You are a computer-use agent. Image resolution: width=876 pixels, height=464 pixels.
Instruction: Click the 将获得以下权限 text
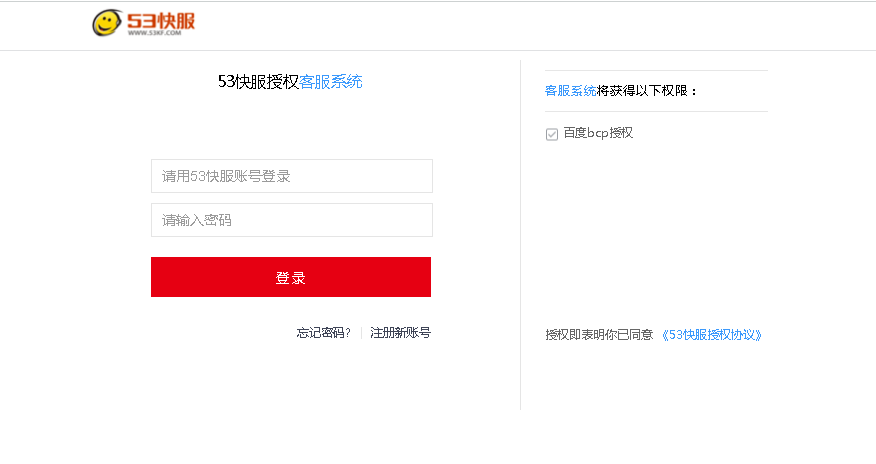pyautogui.click(x=647, y=91)
